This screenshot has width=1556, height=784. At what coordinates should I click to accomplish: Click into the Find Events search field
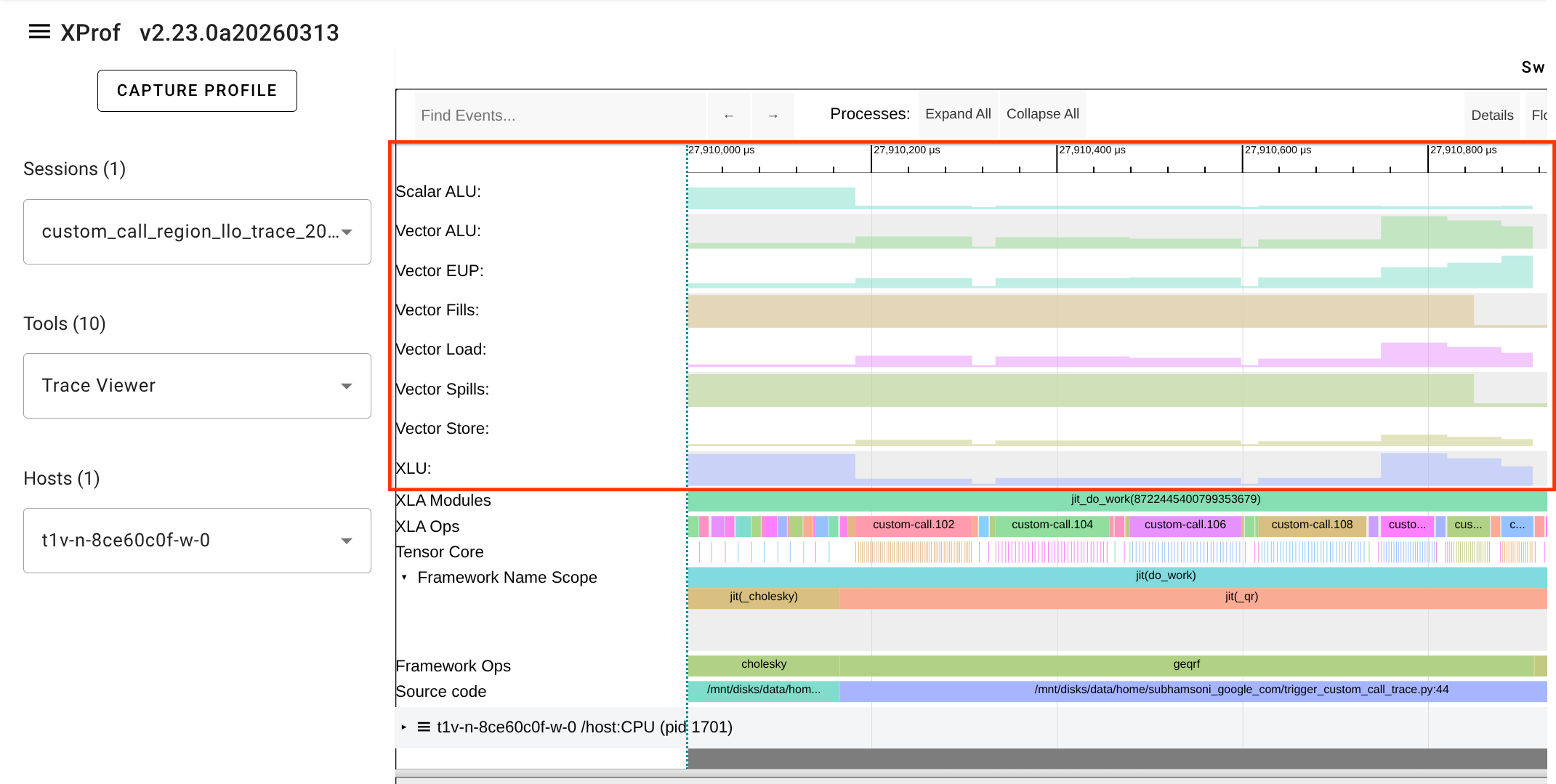560,116
